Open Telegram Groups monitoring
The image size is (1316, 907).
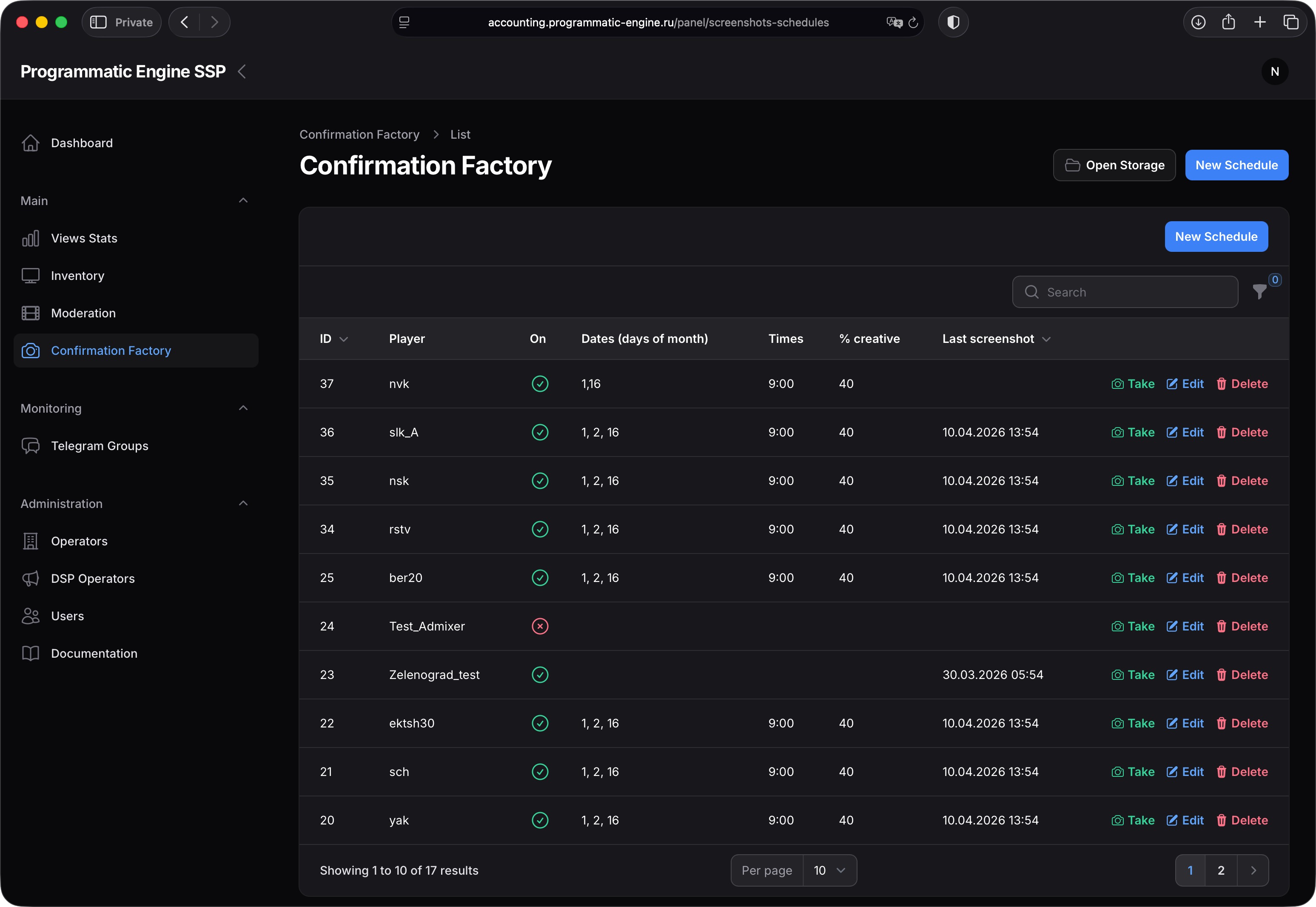pyautogui.click(x=100, y=445)
